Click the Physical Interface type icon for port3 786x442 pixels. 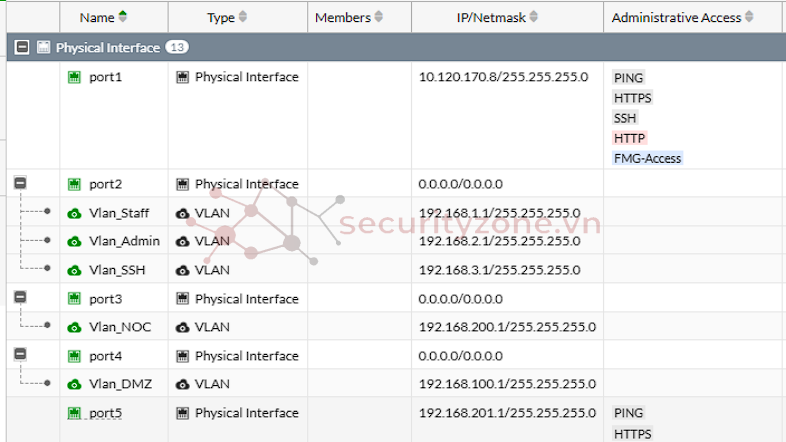point(182,299)
